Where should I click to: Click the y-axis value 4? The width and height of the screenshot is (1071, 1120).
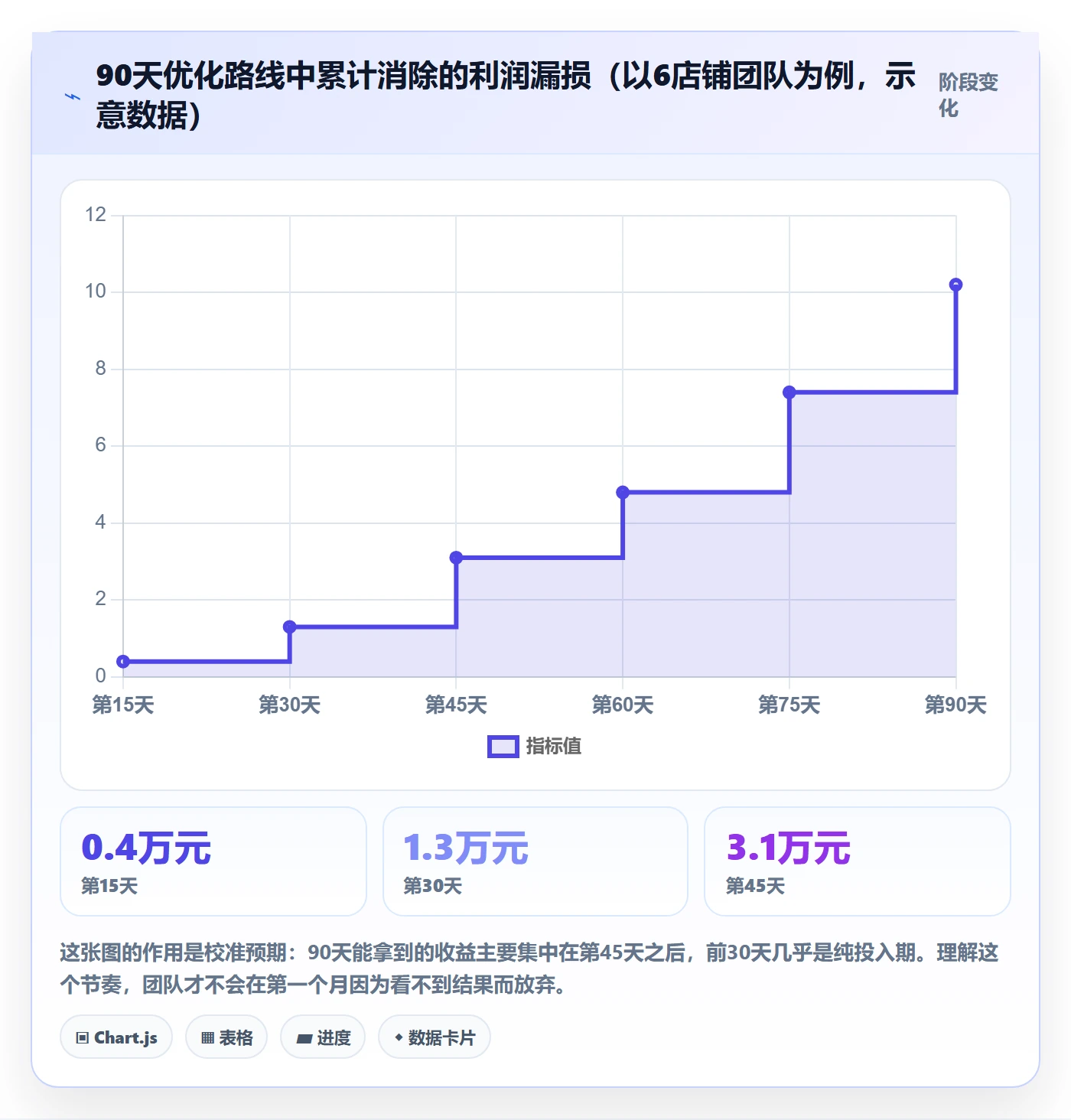click(100, 523)
